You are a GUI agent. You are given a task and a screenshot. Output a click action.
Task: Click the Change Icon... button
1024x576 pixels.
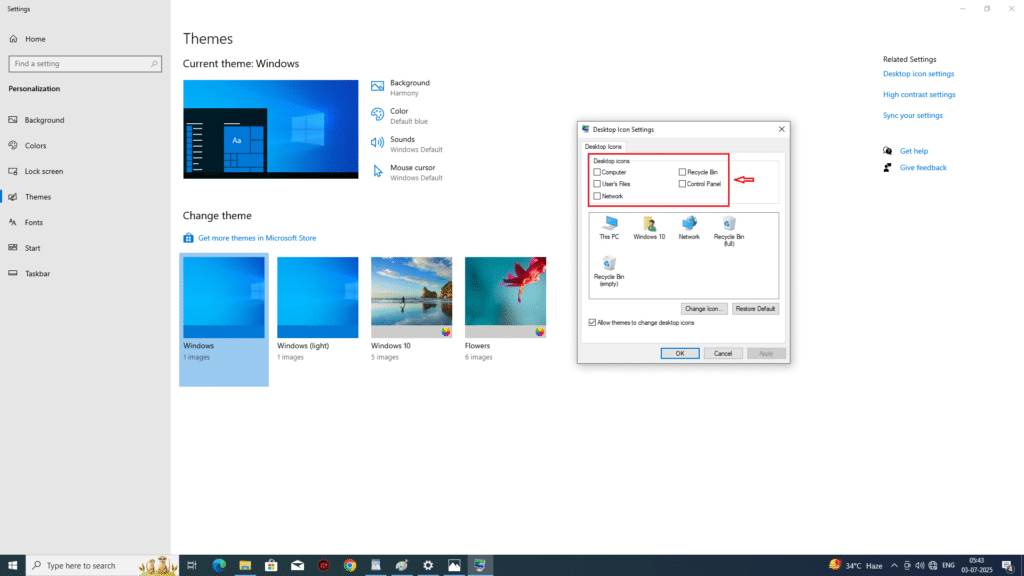point(703,309)
